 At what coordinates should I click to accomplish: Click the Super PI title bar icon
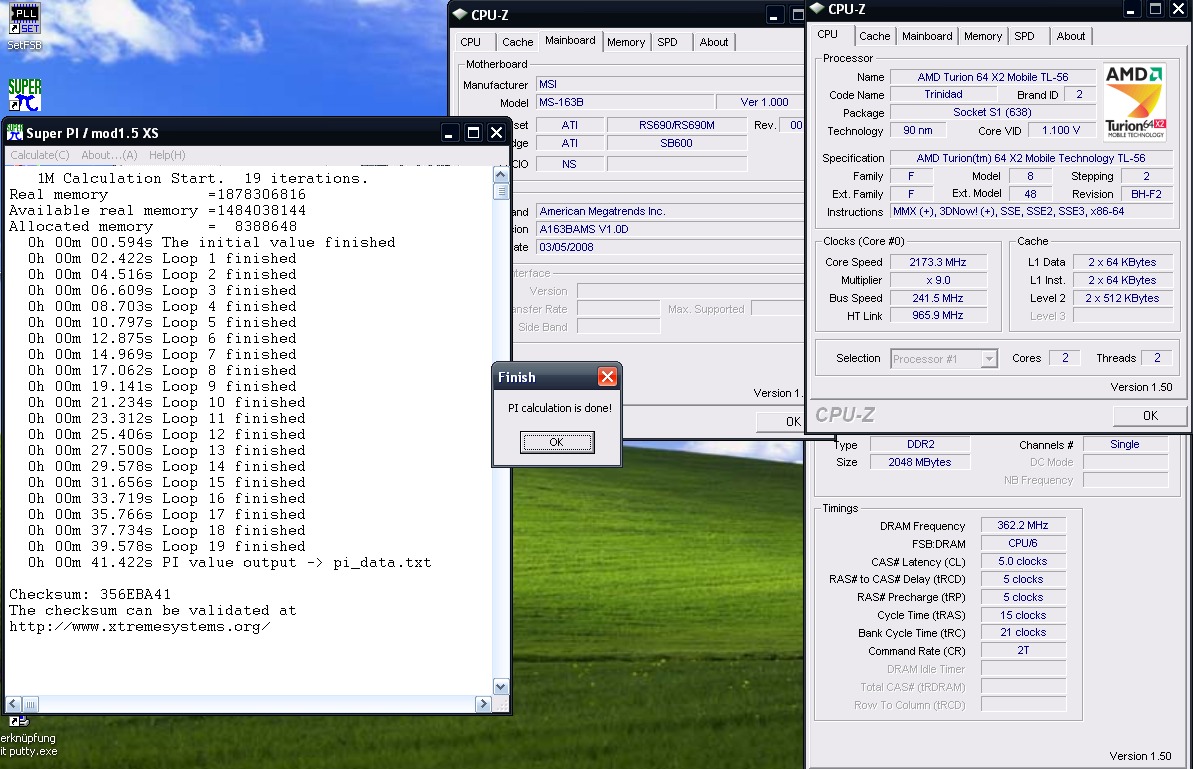pos(15,132)
